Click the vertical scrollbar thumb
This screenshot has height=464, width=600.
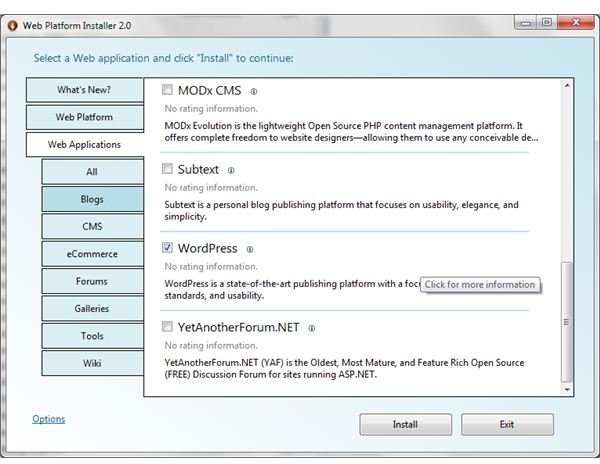(567, 322)
